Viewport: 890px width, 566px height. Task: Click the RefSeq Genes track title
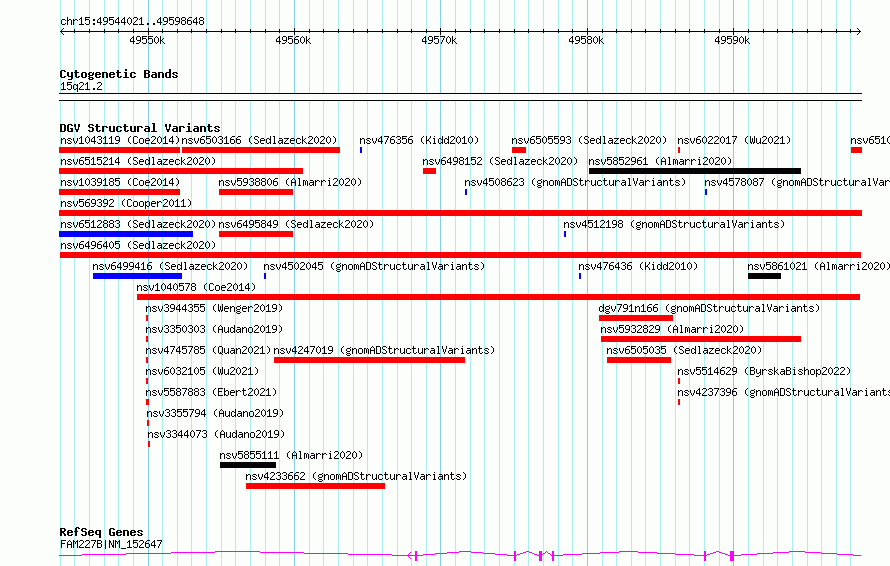point(101,533)
